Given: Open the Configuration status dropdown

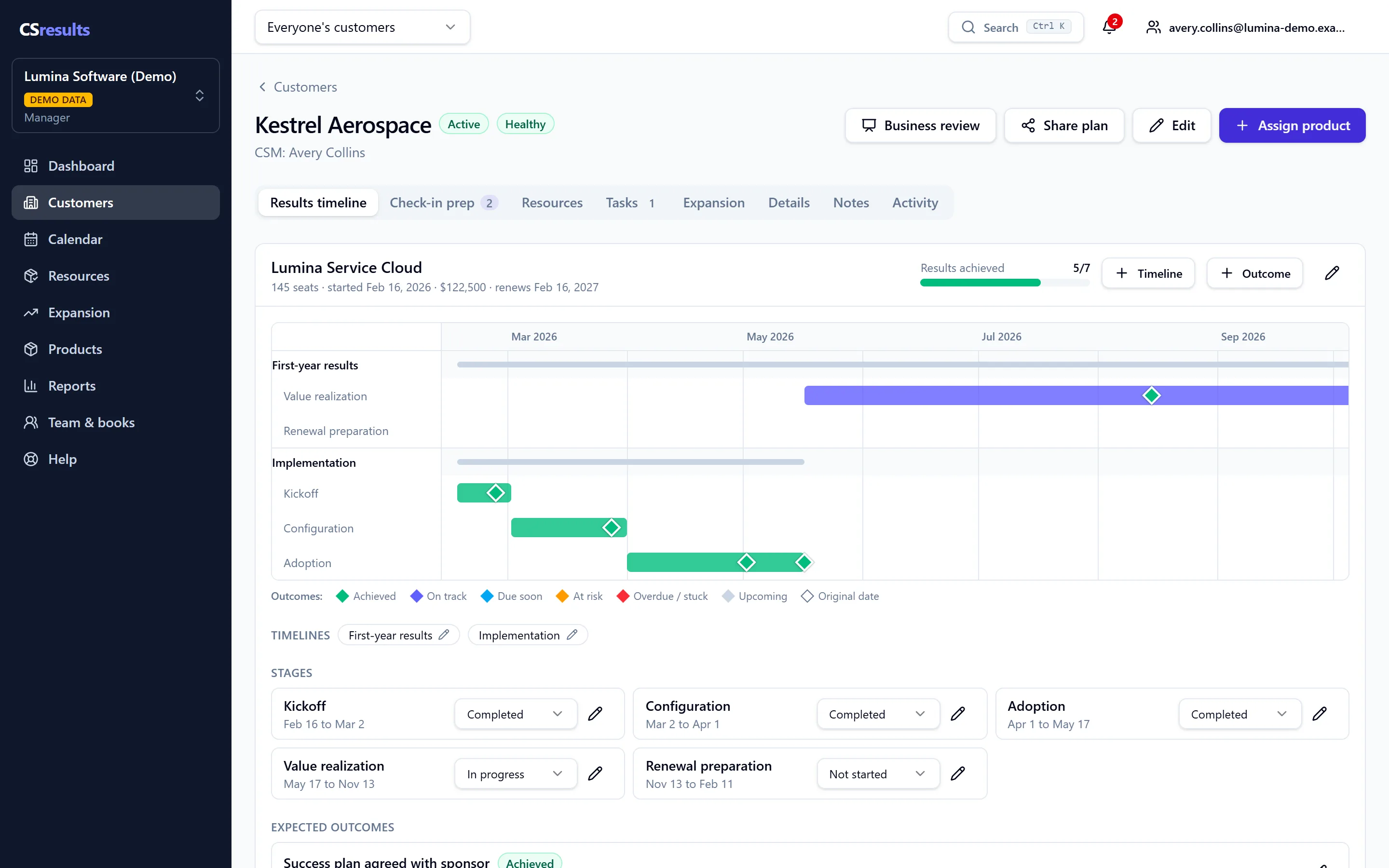Looking at the screenshot, I should [878, 714].
